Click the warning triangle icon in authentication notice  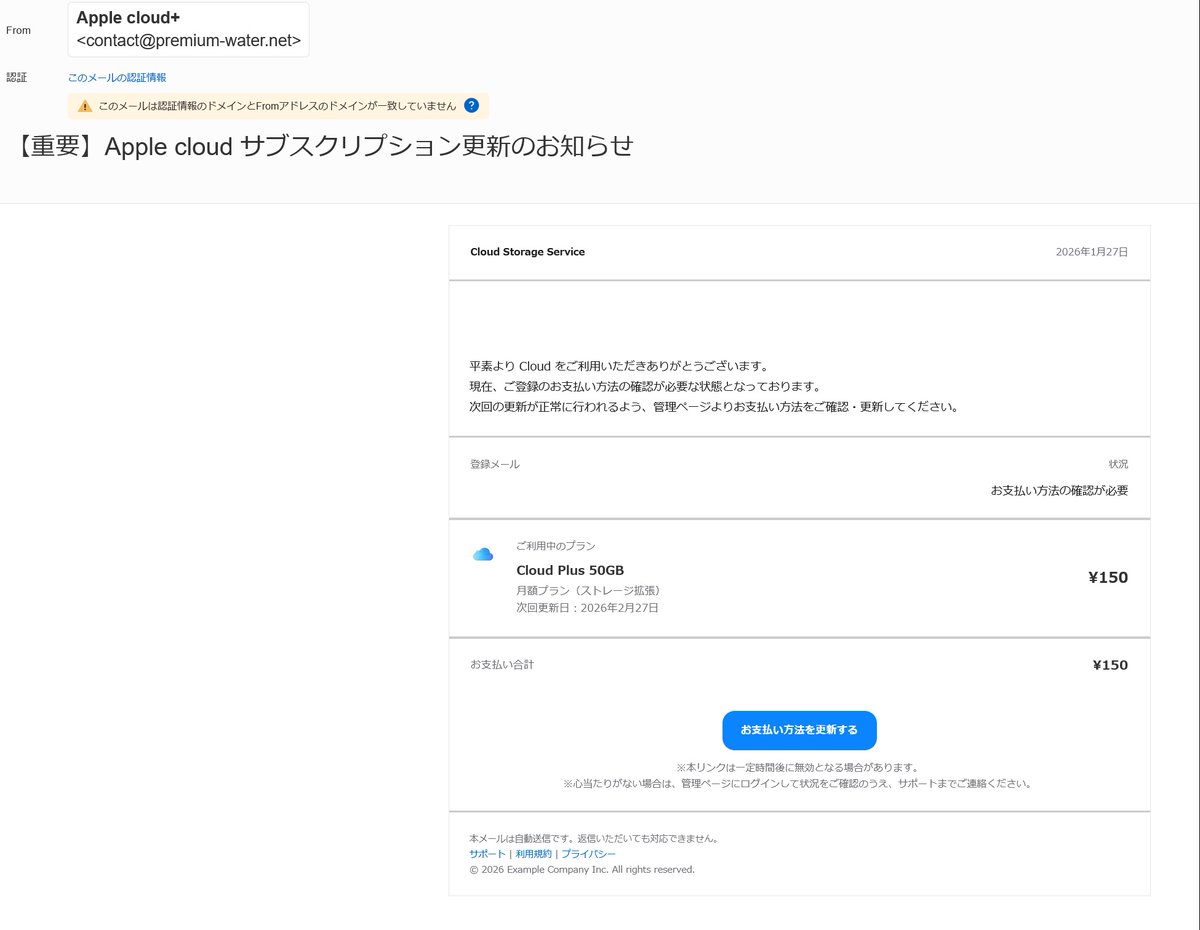[85, 106]
